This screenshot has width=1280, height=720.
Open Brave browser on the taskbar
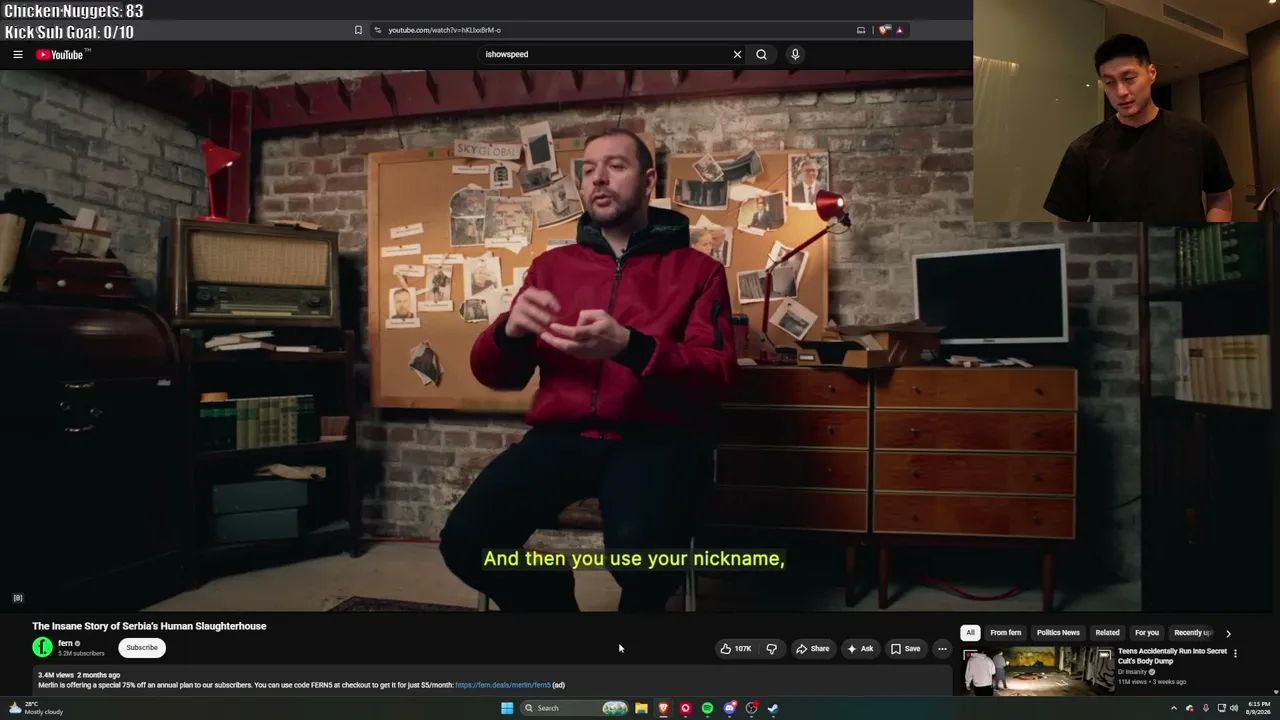coord(663,708)
